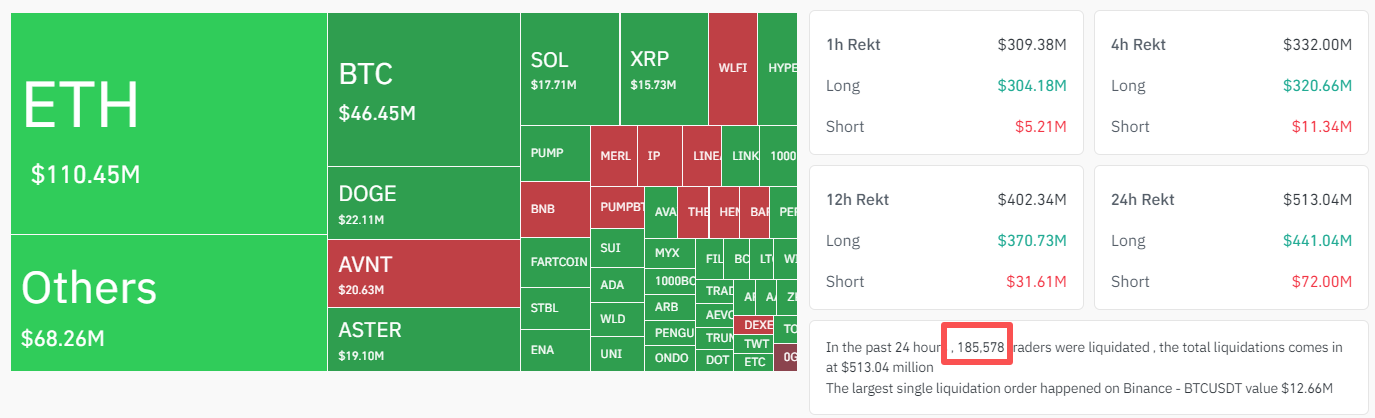Screen dimensions: 1375x418
Task: Click the Others $68.26M block
Action: (168, 303)
